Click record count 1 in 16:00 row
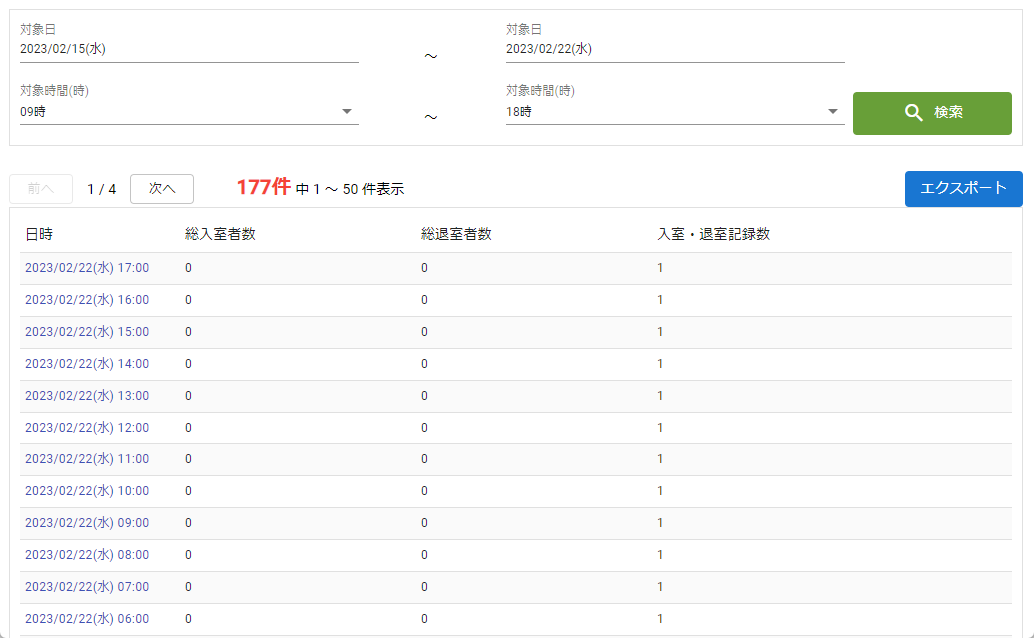 click(660, 300)
